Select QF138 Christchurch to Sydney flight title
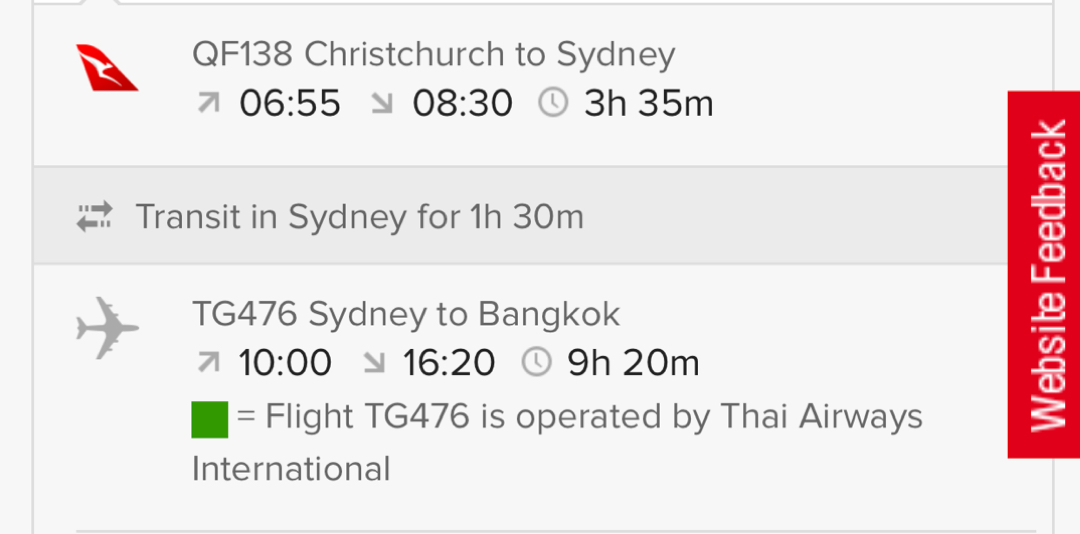This screenshot has width=1080, height=534. tap(433, 54)
